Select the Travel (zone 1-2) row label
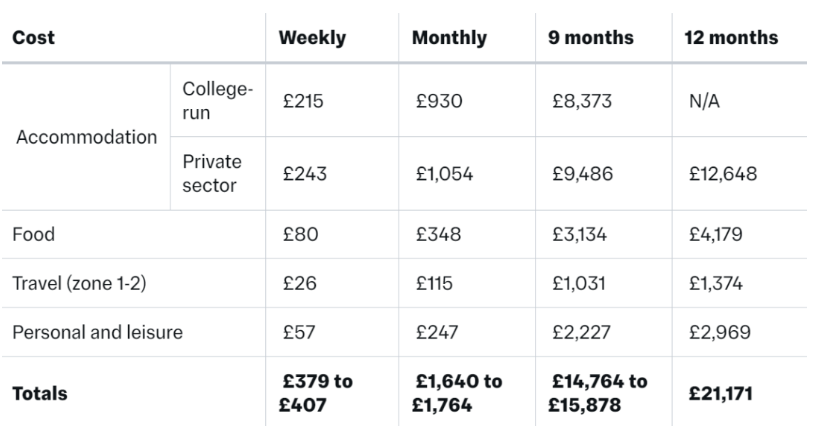 tap(79, 283)
